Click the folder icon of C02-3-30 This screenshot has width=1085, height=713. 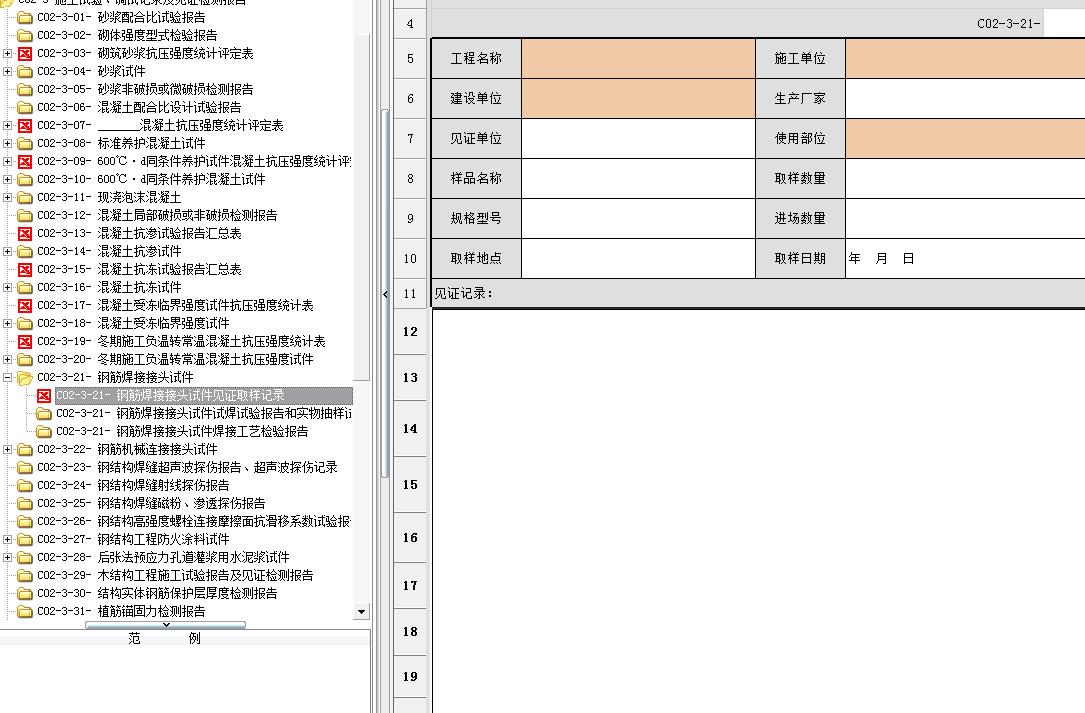click(25, 594)
